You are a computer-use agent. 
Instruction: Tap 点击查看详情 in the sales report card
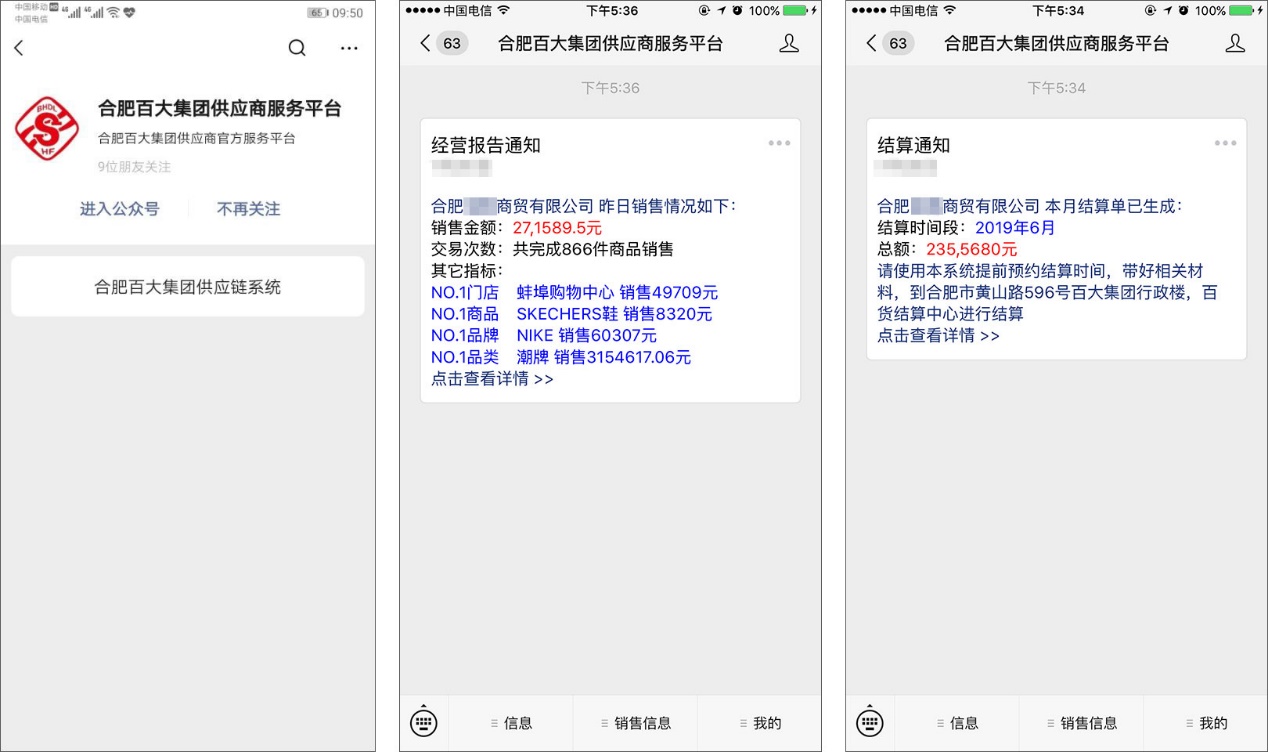492,379
